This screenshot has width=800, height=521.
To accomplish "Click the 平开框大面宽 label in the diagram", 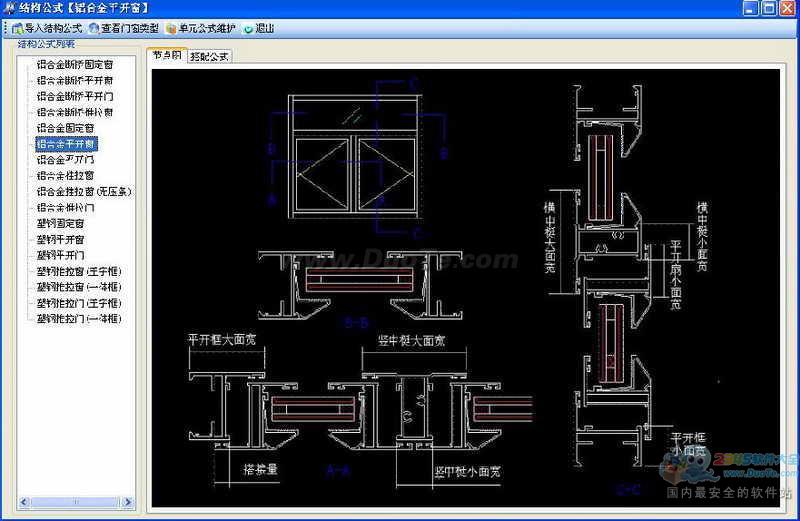I will click(221, 339).
